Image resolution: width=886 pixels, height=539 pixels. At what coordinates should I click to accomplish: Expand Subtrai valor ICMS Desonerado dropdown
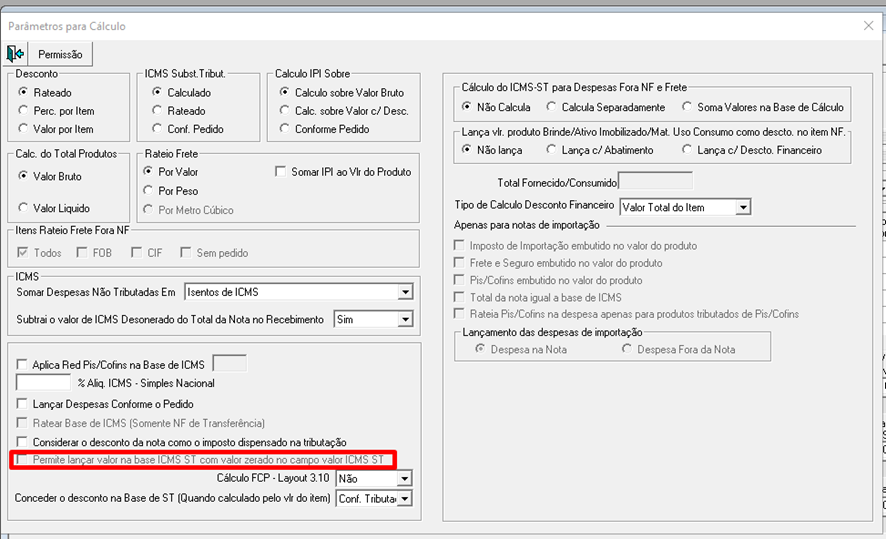point(405,319)
